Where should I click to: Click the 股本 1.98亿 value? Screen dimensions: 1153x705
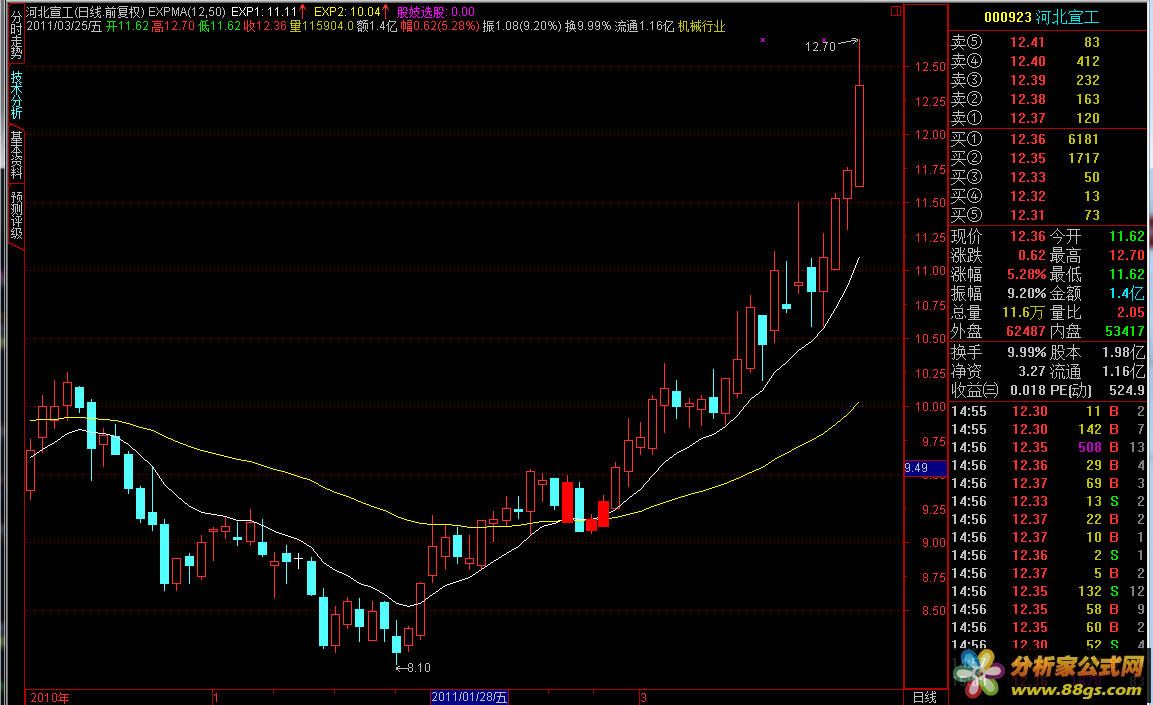coord(1123,352)
